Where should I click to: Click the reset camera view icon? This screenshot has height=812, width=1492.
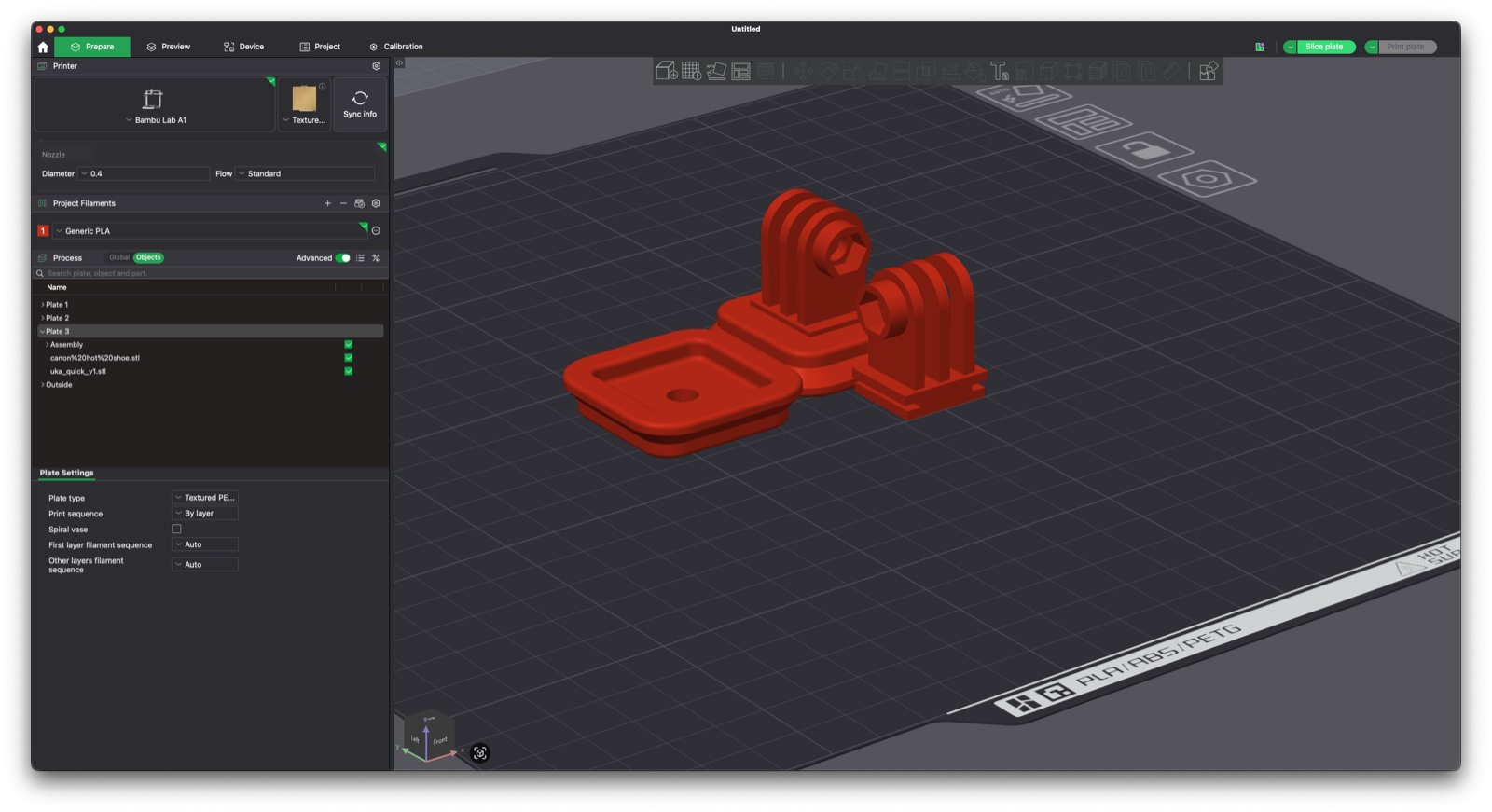click(480, 753)
